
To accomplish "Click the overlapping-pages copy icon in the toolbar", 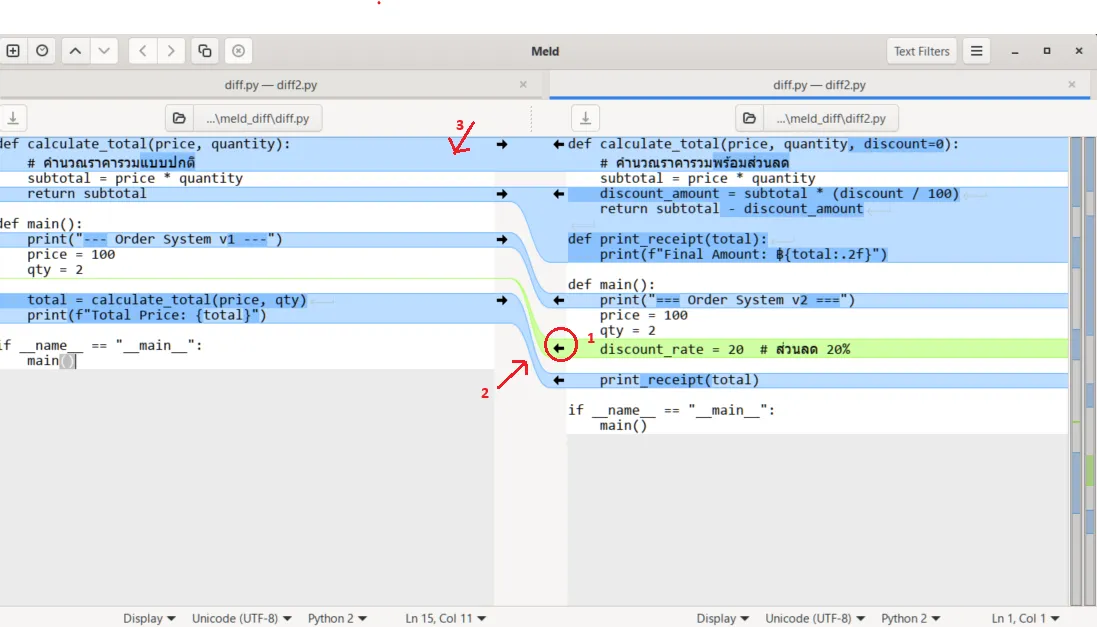I will point(205,51).
